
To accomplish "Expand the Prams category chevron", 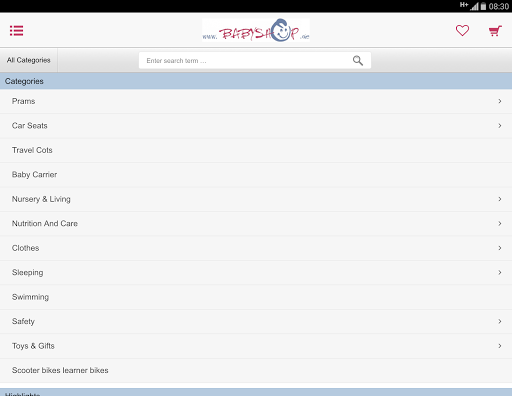I will tap(500, 101).
